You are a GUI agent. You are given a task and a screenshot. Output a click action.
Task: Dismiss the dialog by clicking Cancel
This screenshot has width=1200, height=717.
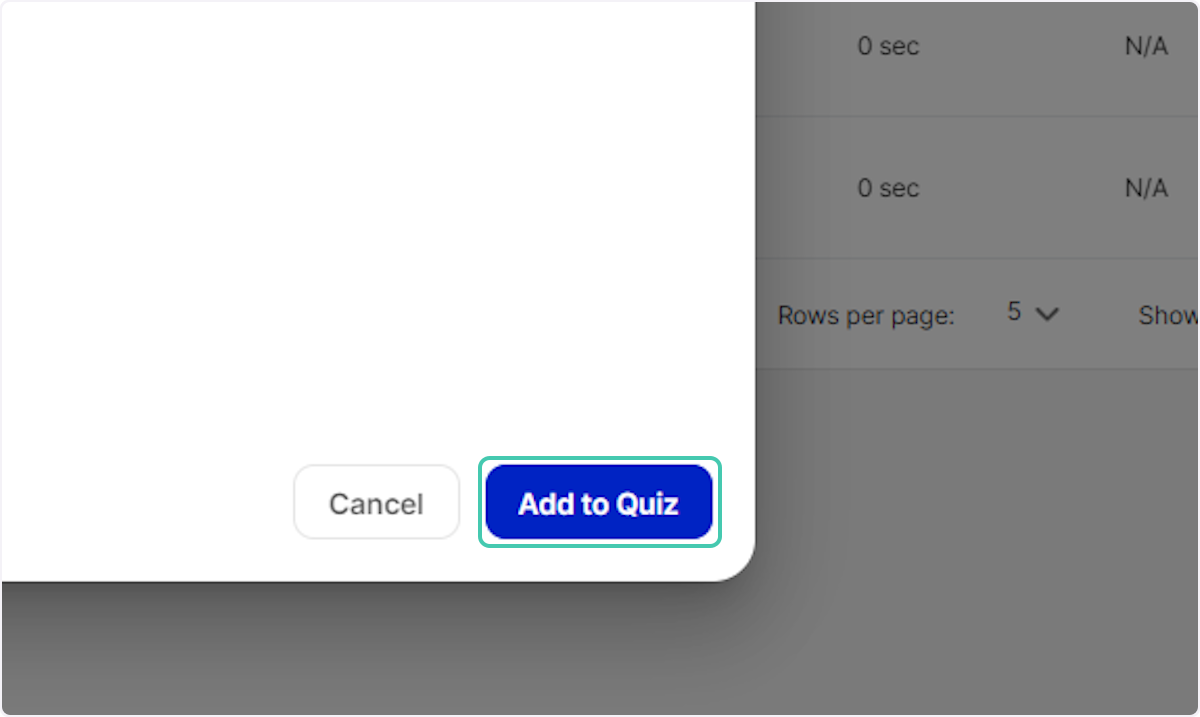(x=376, y=502)
